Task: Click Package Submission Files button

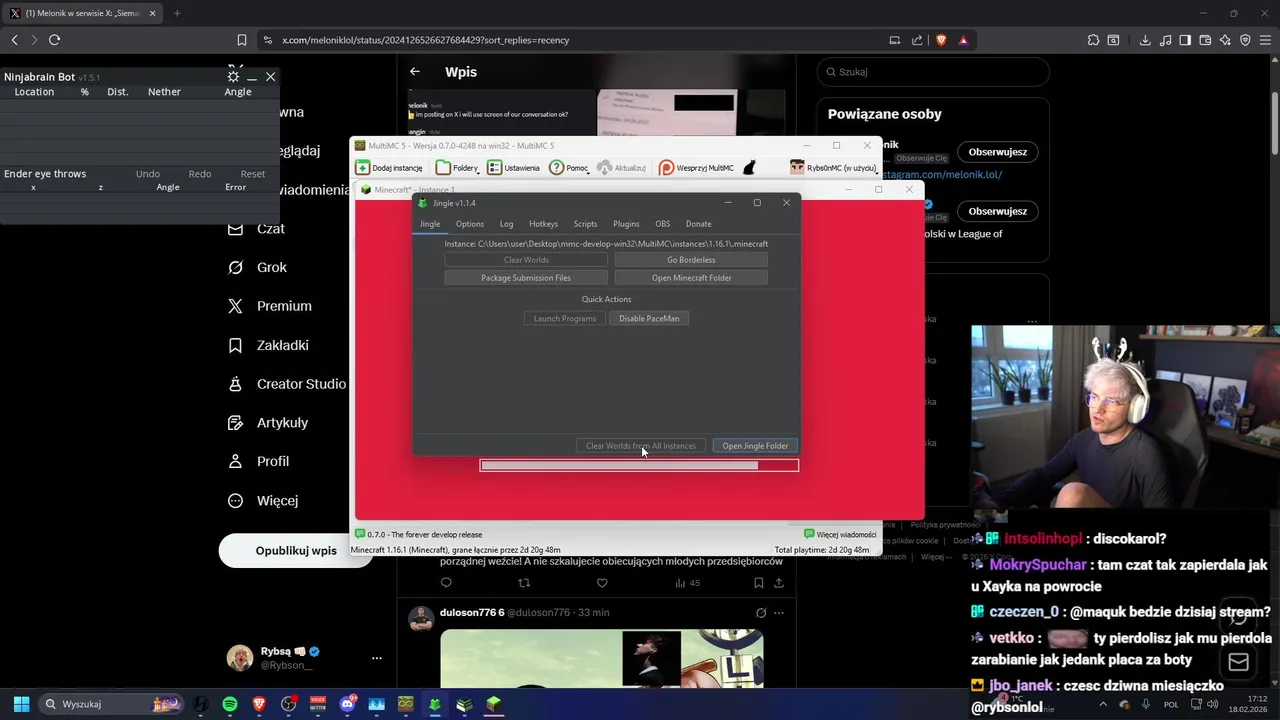Action: tap(526, 278)
